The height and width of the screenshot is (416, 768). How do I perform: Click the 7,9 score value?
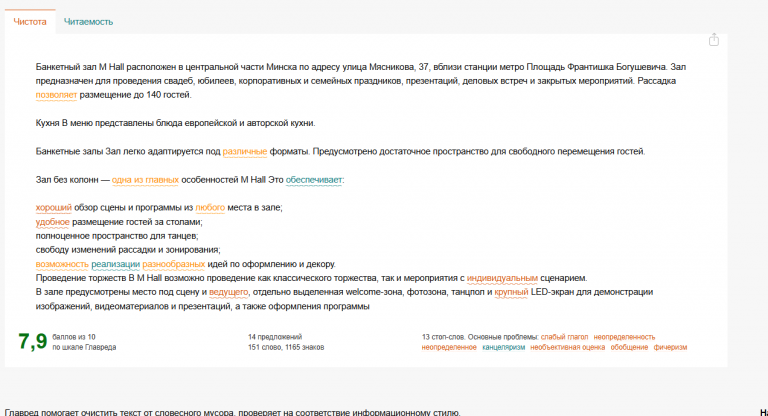pos(32,342)
